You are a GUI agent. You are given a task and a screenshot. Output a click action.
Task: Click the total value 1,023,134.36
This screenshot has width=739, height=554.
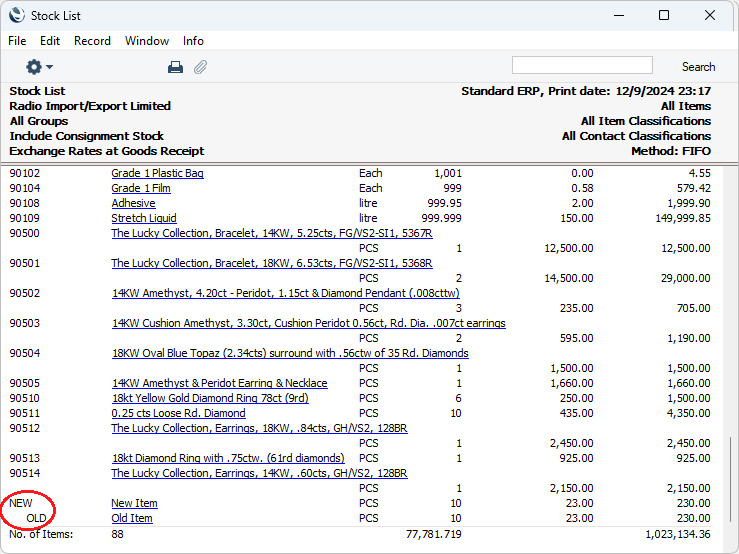pos(678,535)
